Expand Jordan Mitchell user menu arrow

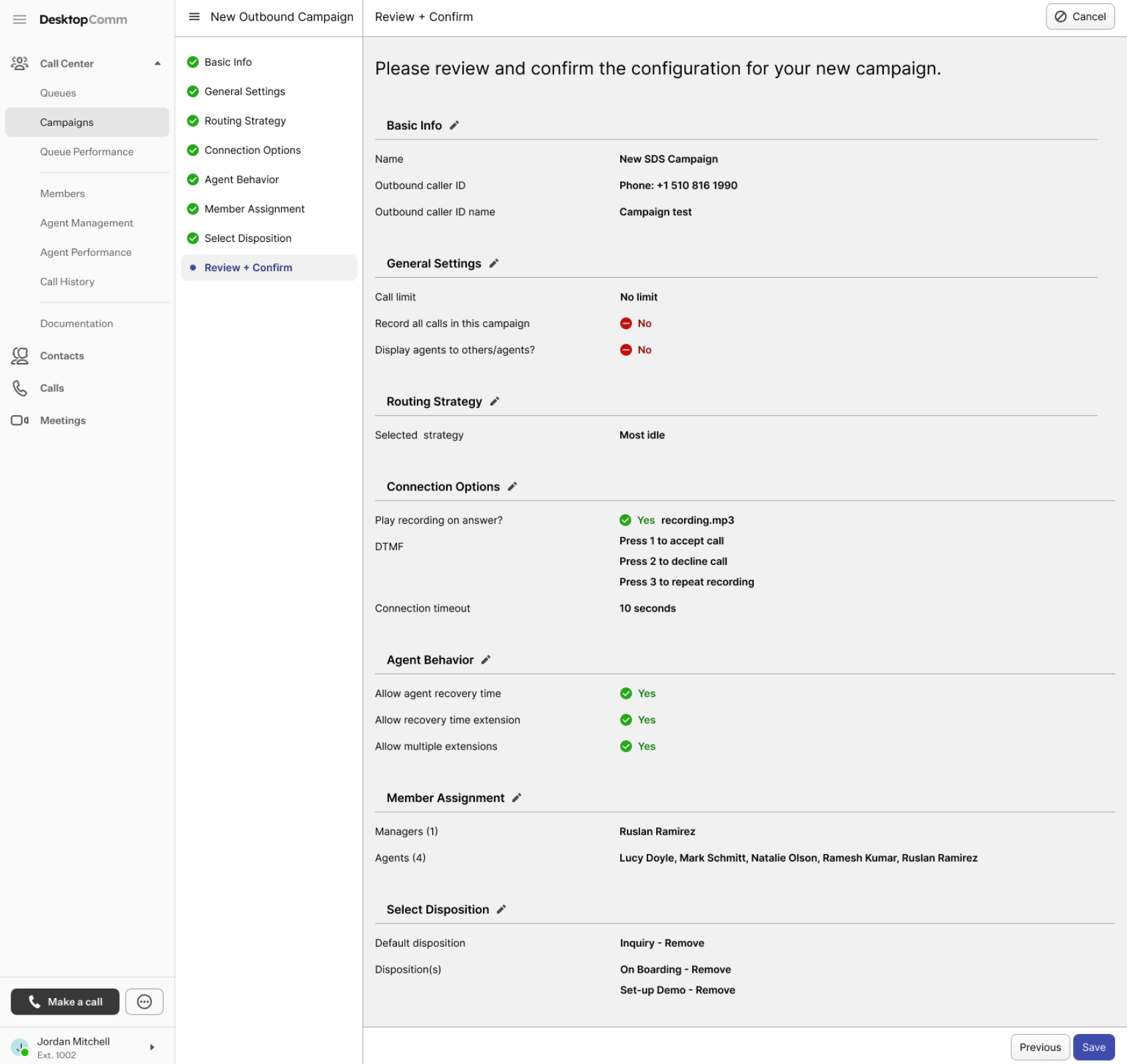tap(152, 1047)
